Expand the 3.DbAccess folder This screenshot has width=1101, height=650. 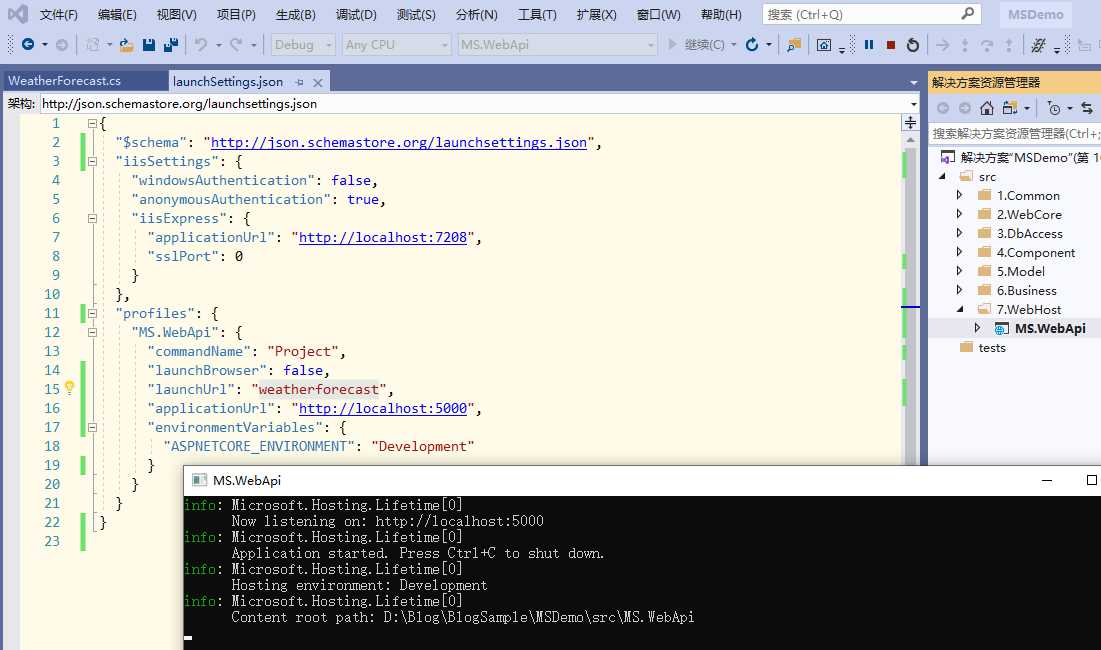coord(959,233)
